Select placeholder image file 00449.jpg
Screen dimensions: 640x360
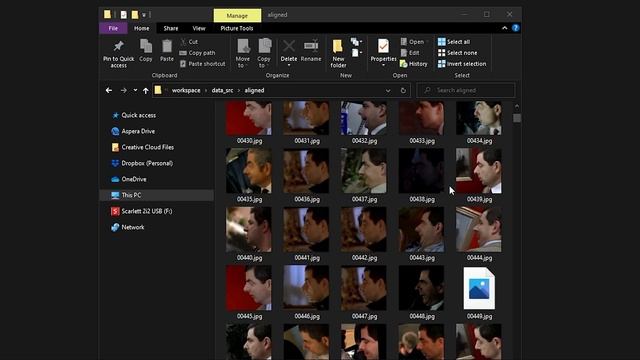479,288
